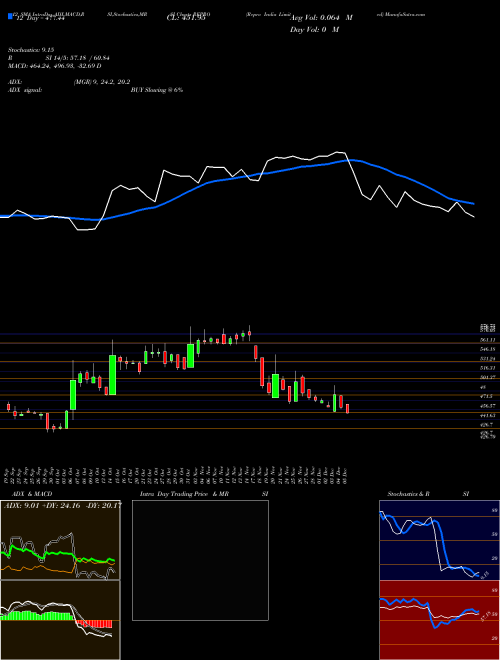This screenshot has height=660, width=500.
Task: Click the 'Intra Day Trading Price & MR' title
Action: coord(184,494)
